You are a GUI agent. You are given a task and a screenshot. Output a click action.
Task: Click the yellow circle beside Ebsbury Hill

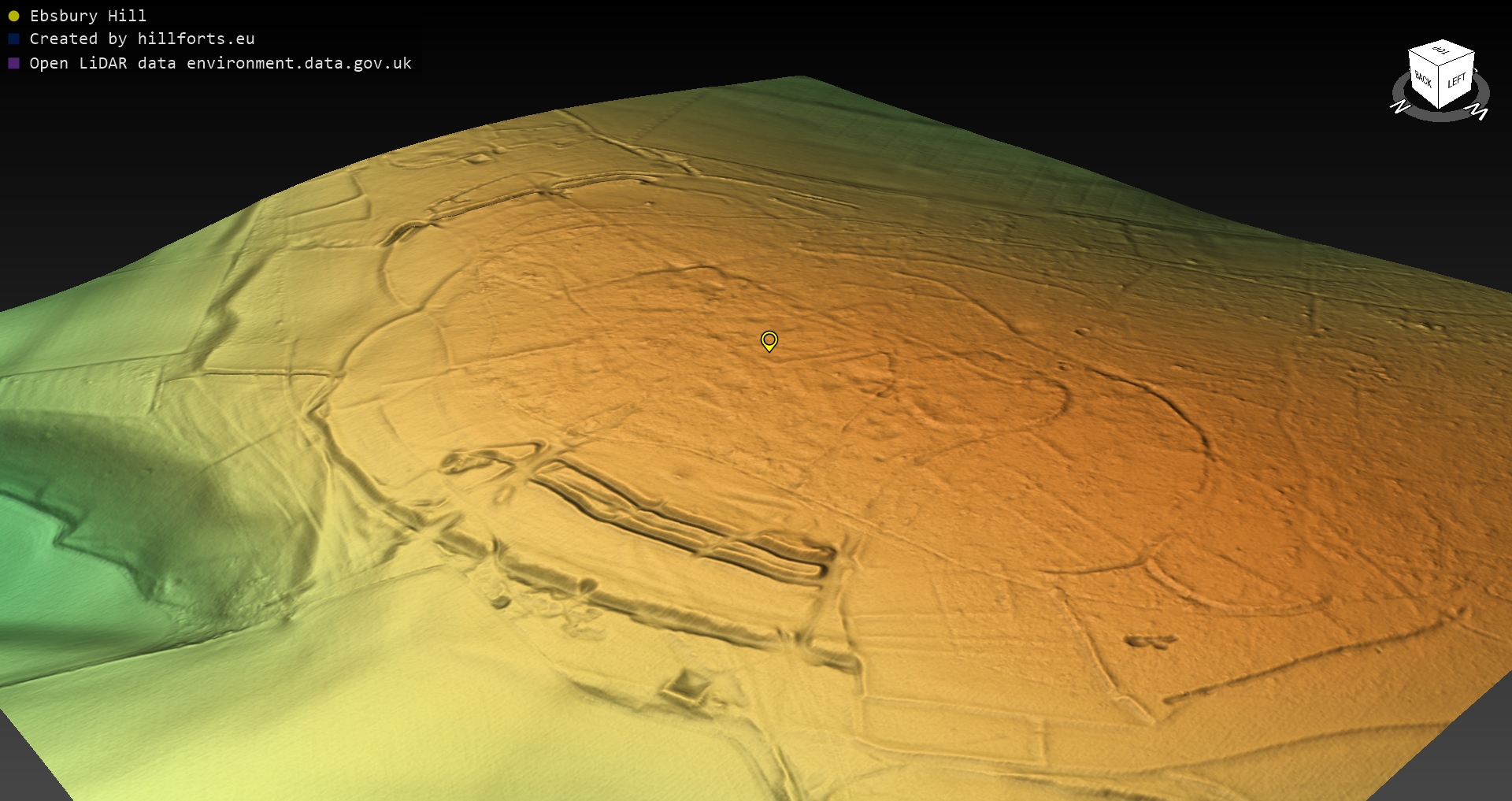(13, 16)
